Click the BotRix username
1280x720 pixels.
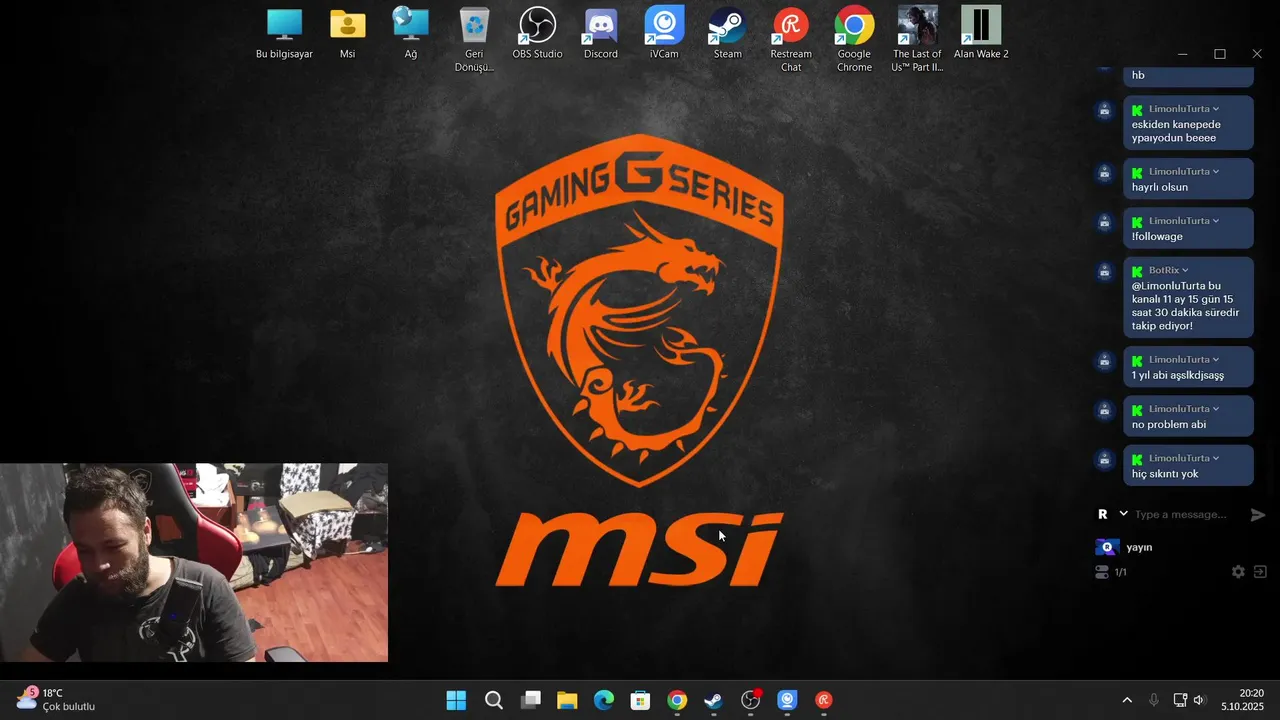[1164, 270]
